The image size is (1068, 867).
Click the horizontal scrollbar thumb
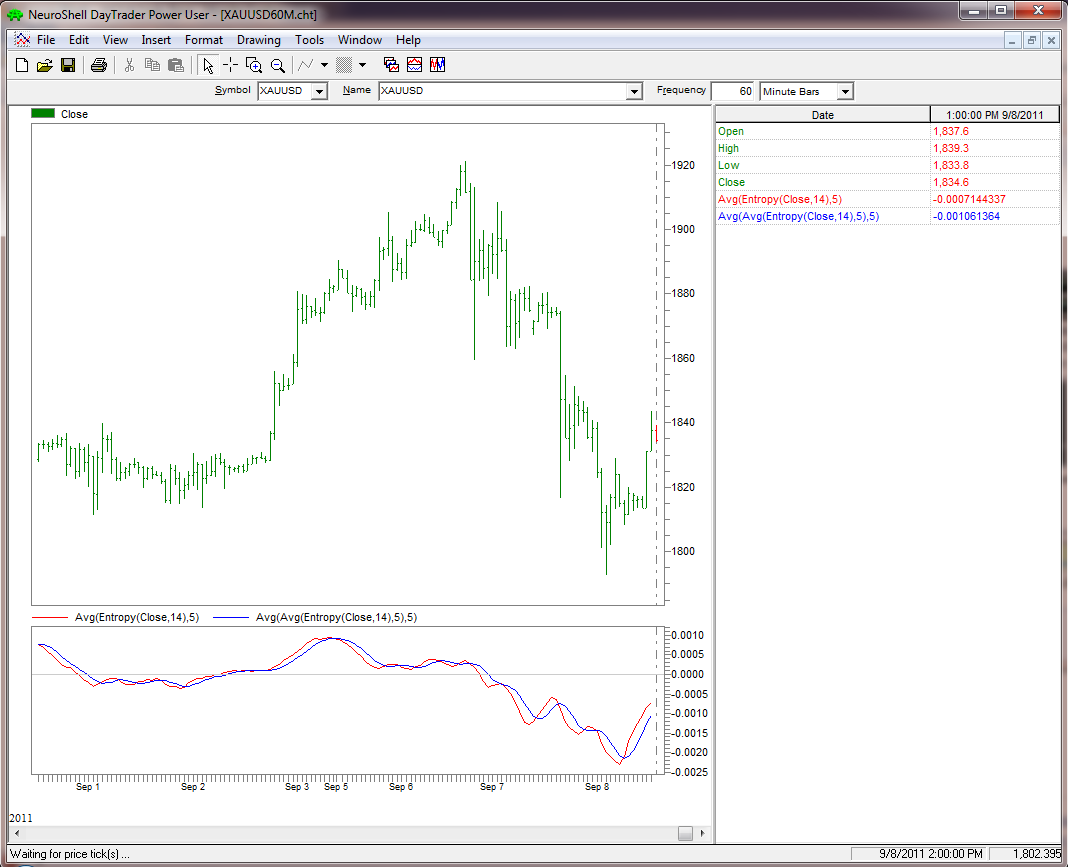pyautogui.click(x=685, y=833)
